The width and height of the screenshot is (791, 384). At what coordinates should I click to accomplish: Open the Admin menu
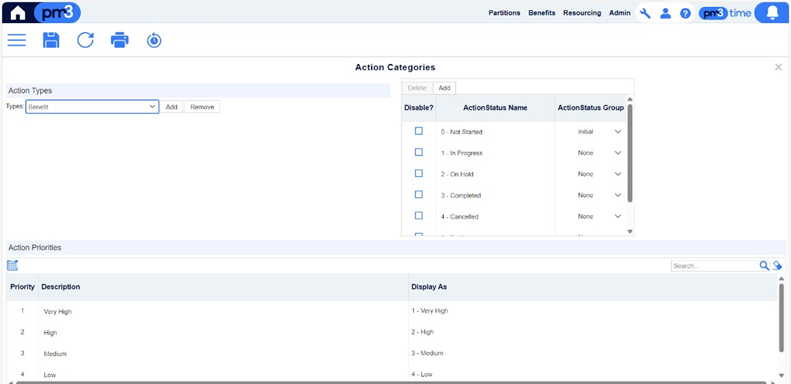(619, 13)
